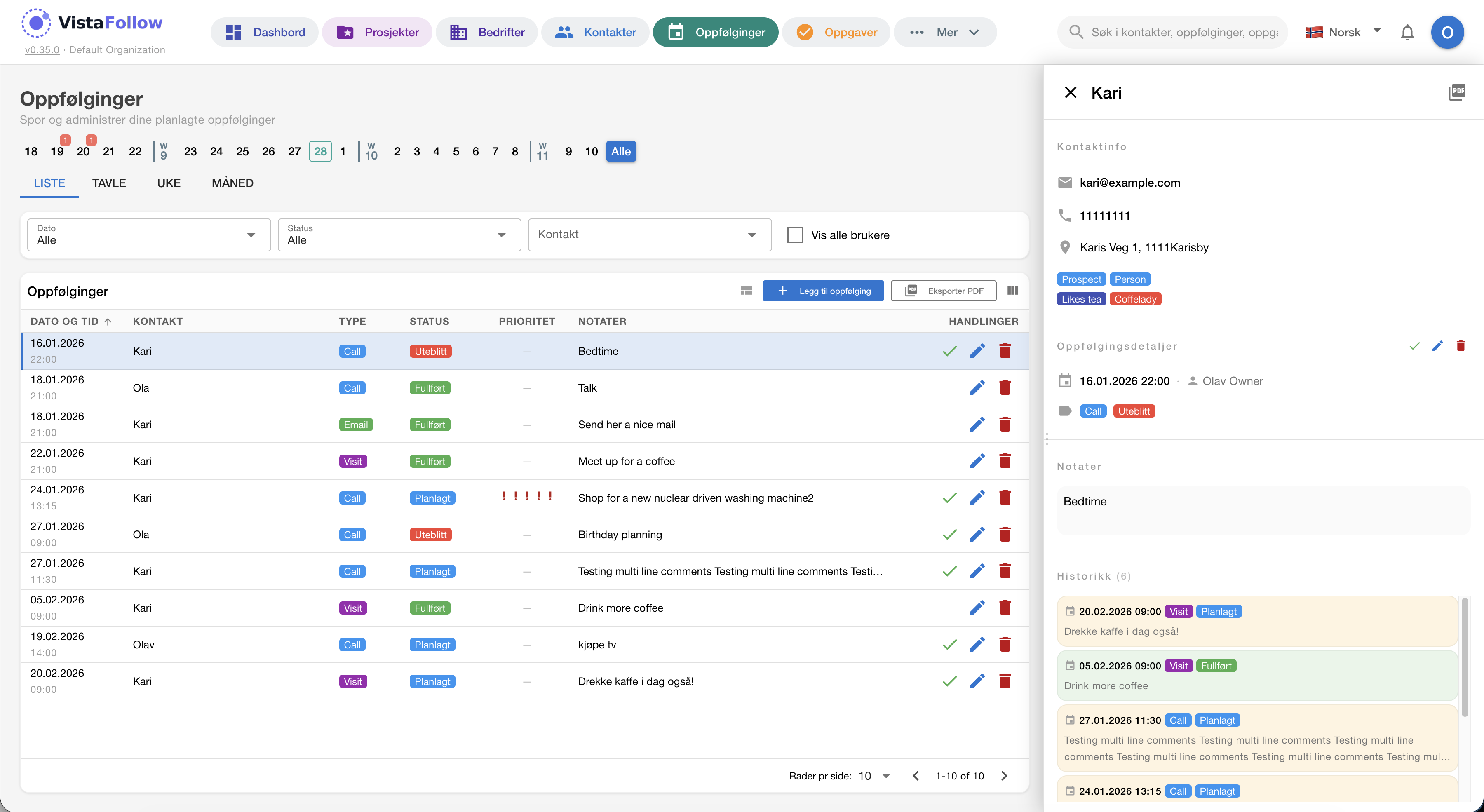Toggle table density view icon
Viewport: 1484px width, 812px height.
coord(746,291)
